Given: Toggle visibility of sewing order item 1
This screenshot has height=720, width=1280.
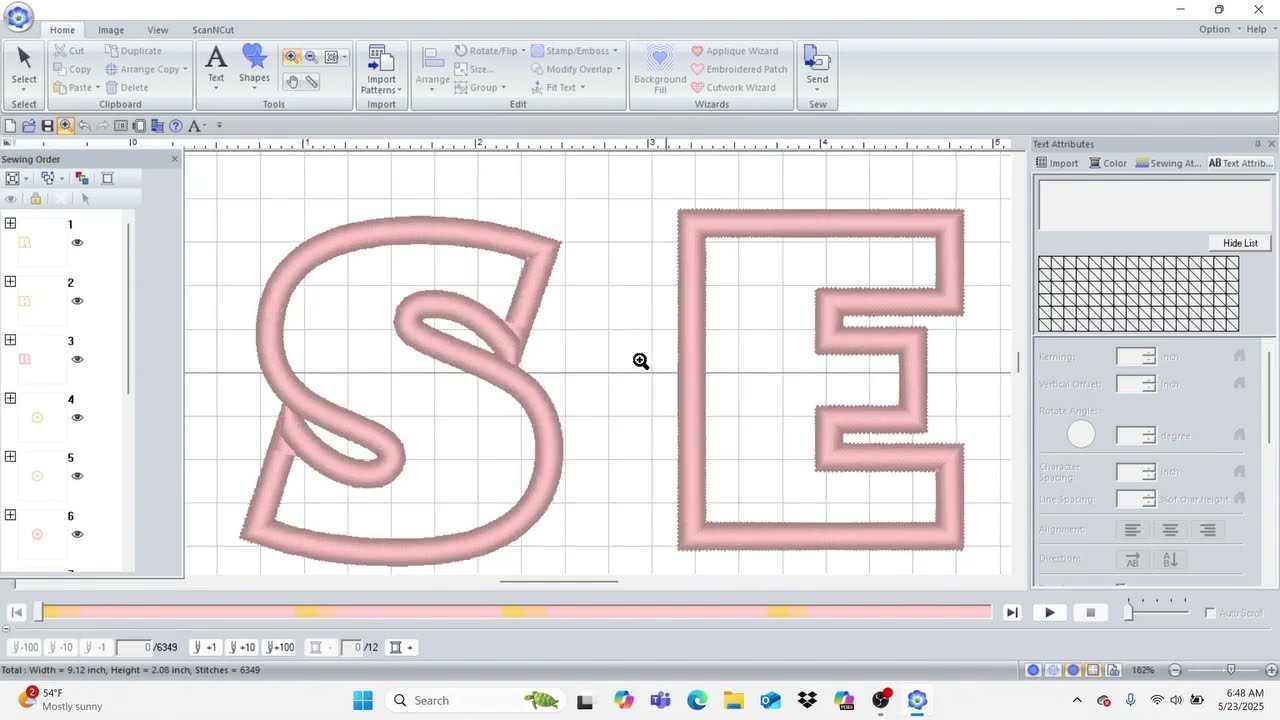Looking at the screenshot, I should [x=77, y=243].
